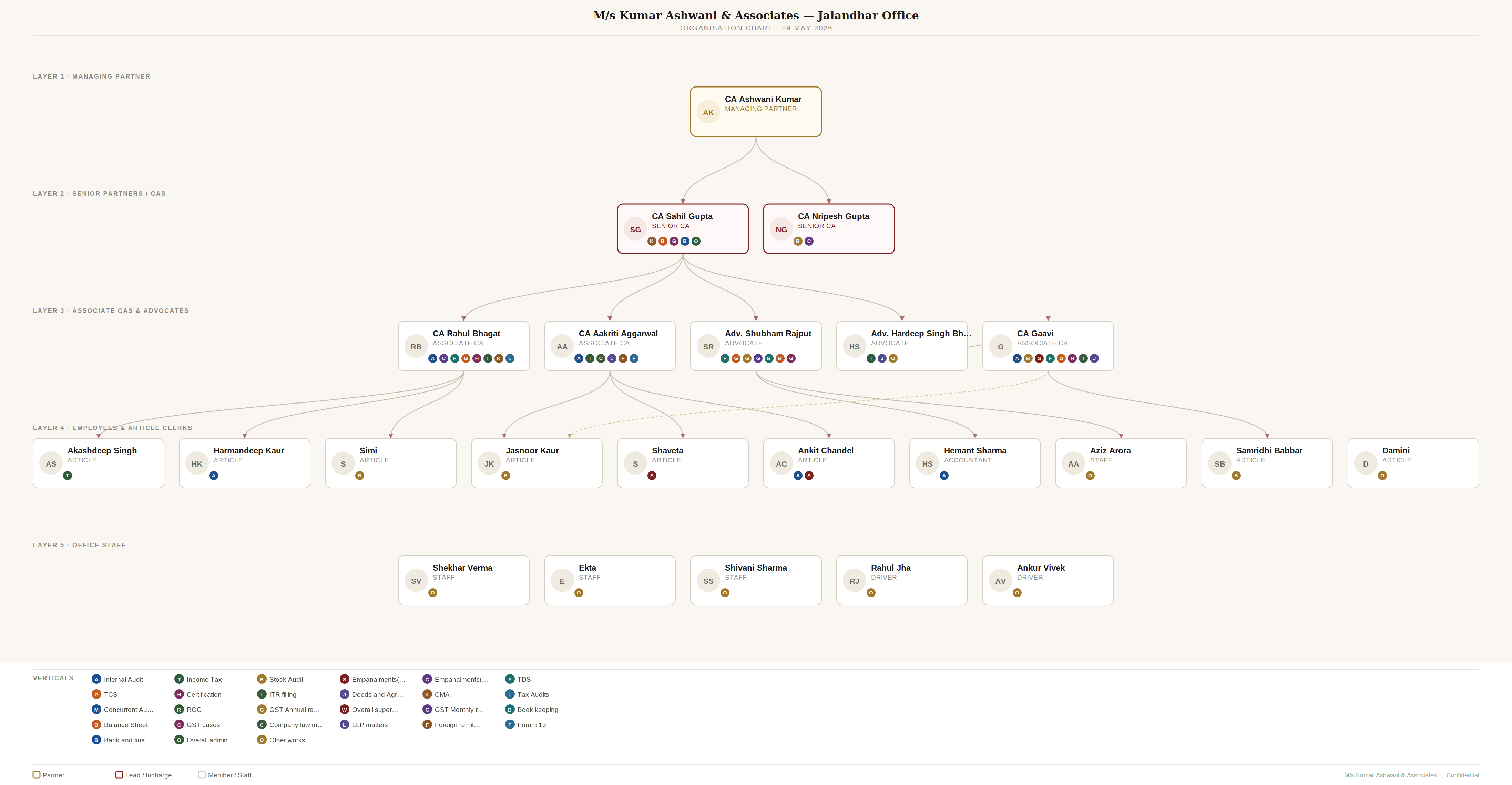
Task: Click the C badge on Nripesh Gupta's card
Action: [809, 241]
